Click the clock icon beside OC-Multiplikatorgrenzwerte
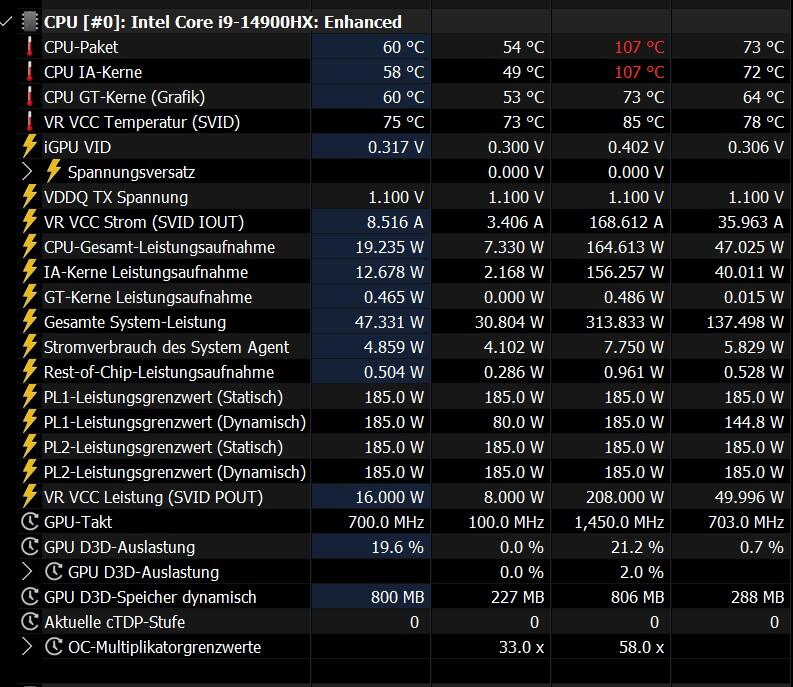Image resolution: width=793 pixels, height=687 pixels. 54,647
